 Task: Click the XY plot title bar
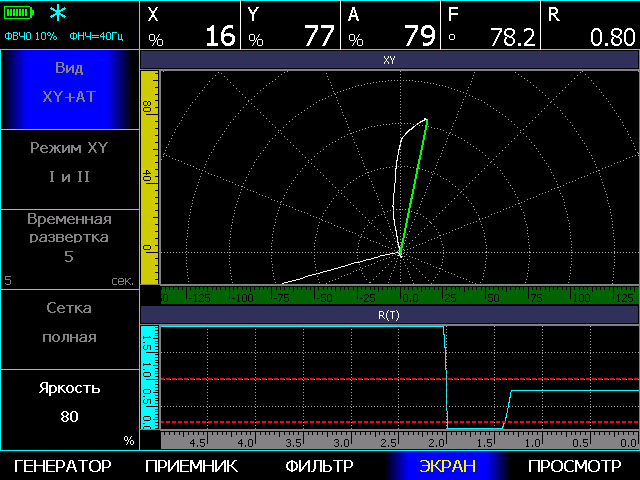click(x=389, y=60)
